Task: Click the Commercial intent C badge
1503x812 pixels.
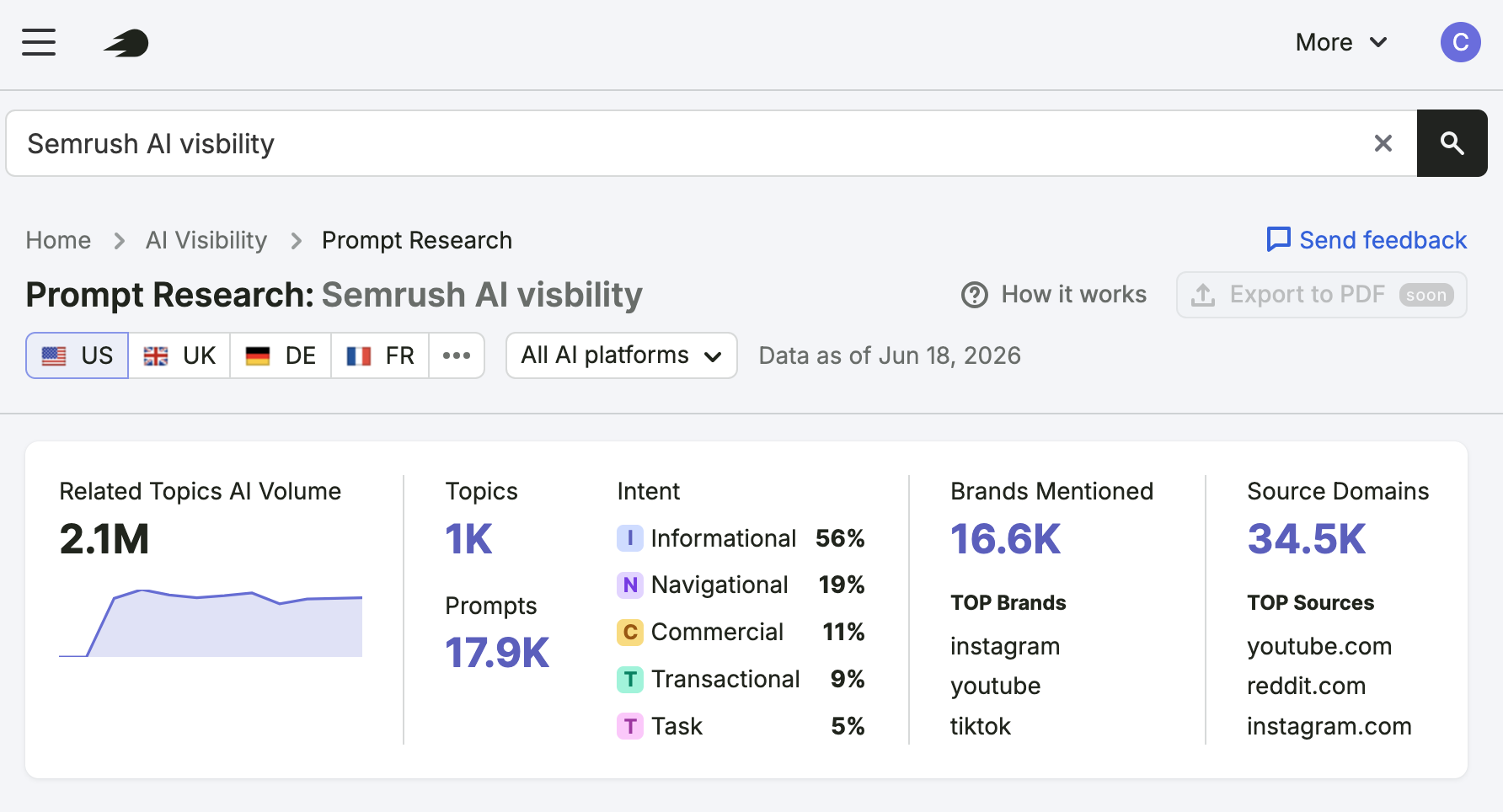Action: tap(630, 632)
